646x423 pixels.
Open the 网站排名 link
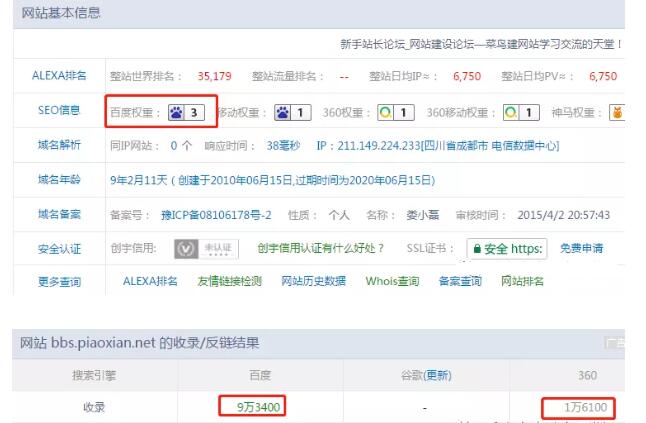point(523,282)
